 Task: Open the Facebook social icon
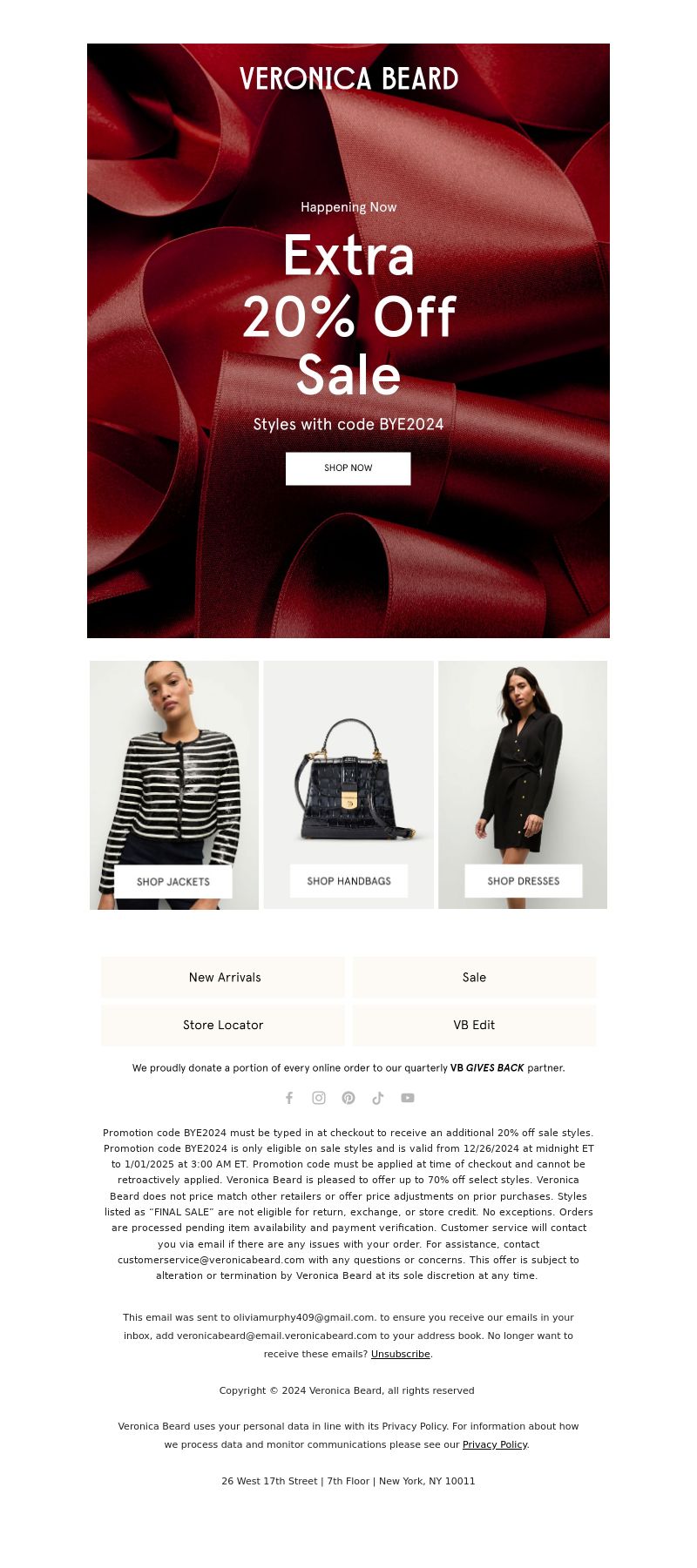pyautogui.click(x=289, y=1098)
